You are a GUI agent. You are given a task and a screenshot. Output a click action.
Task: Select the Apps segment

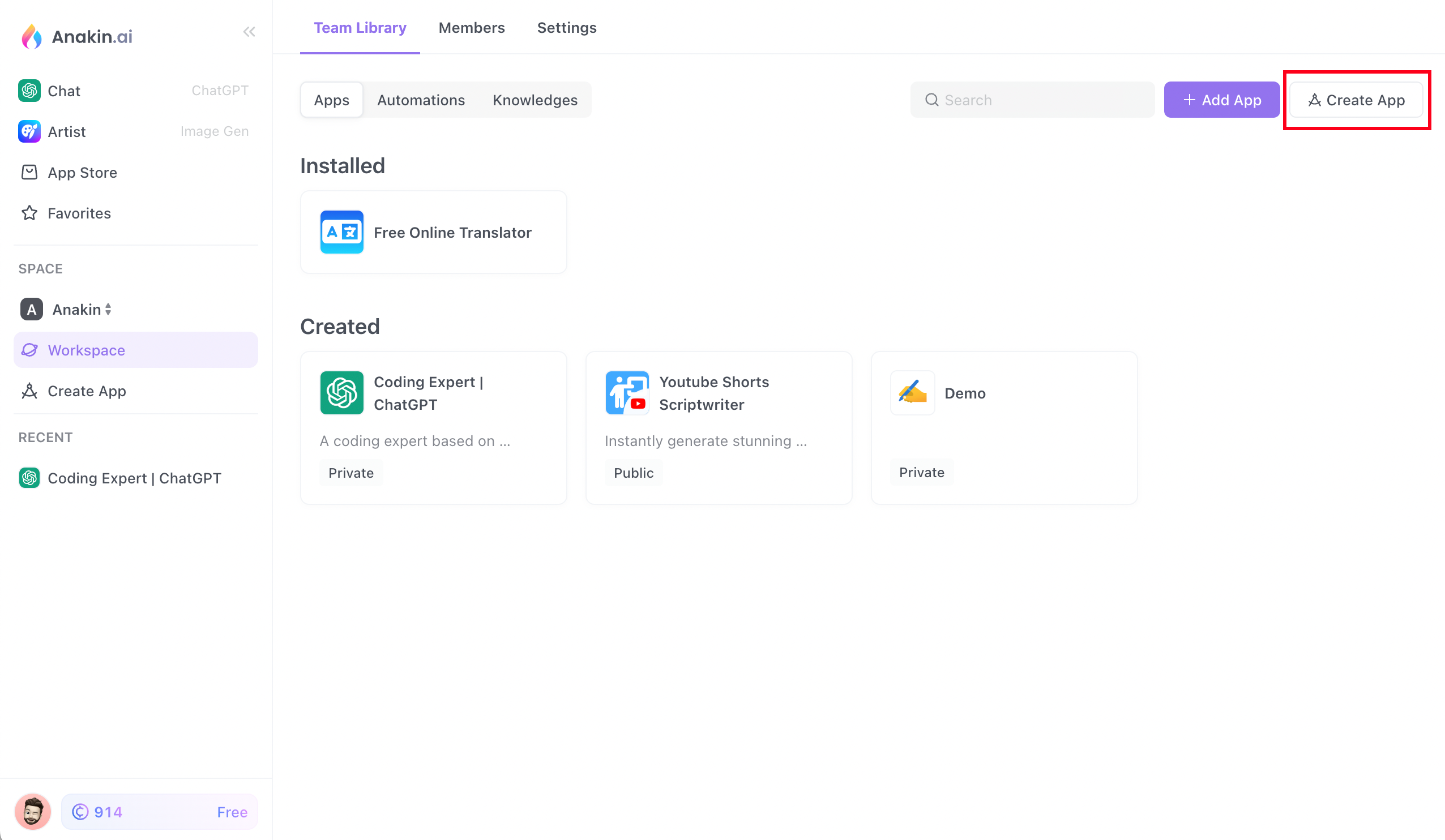point(331,100)
